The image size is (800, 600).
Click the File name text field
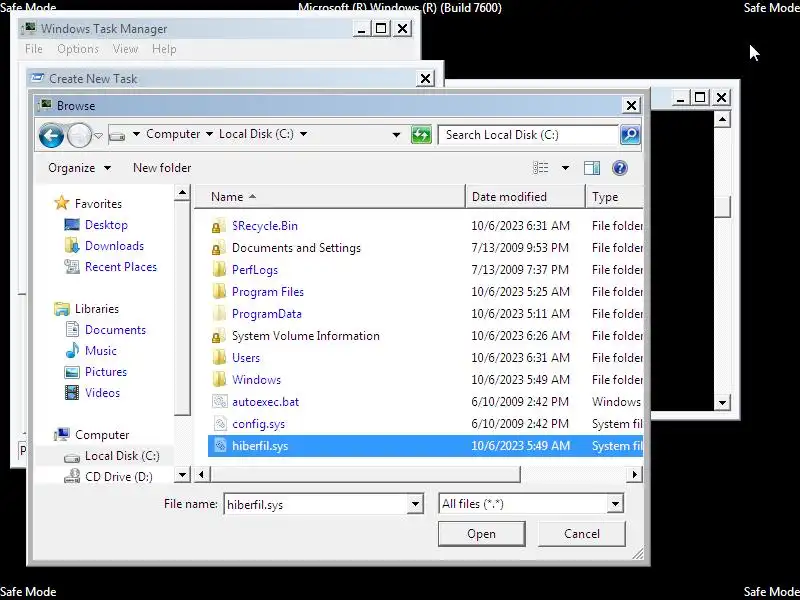point(316,505)
